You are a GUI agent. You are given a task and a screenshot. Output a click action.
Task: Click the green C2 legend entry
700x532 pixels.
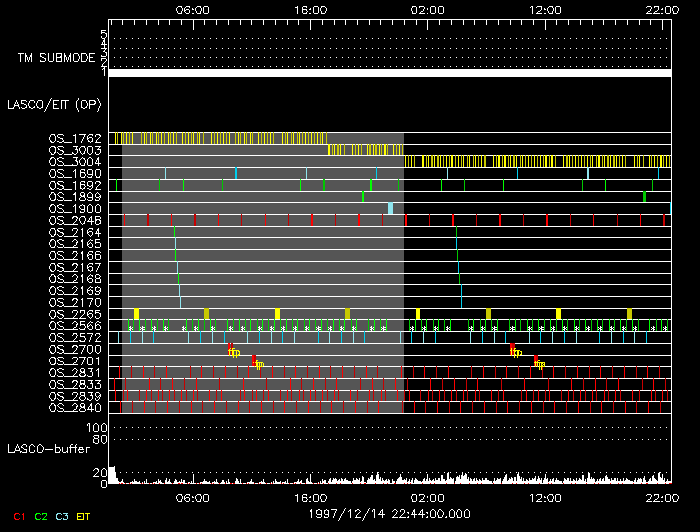pyautogui.click(x=41, y=515)
